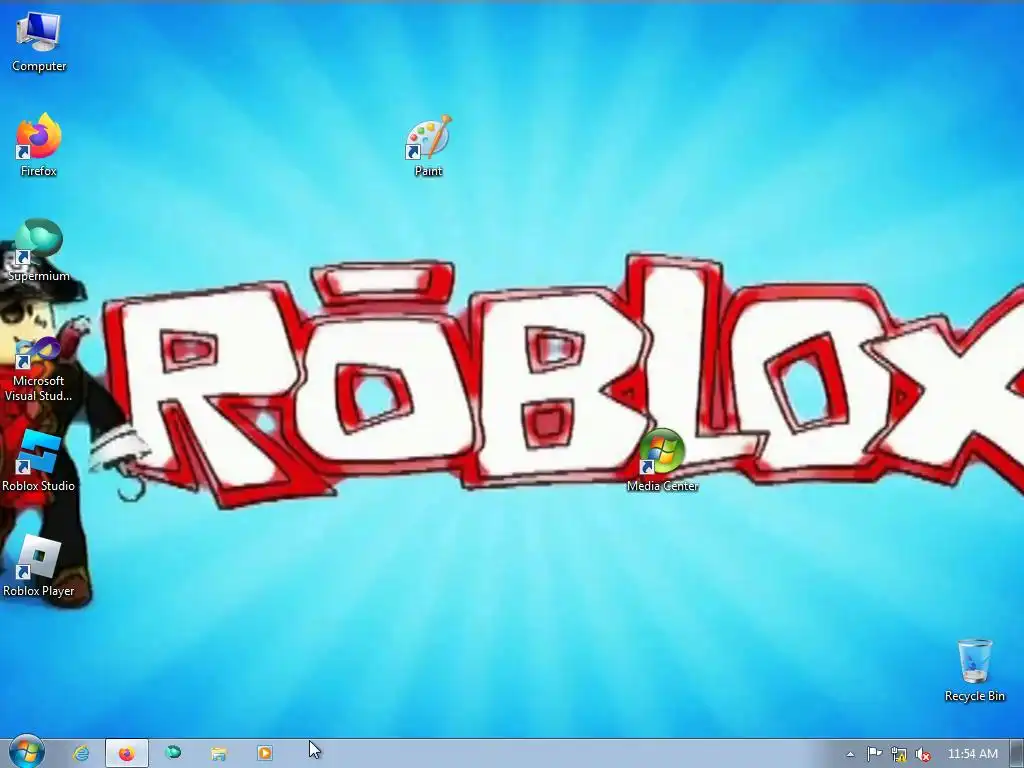Select the Computer desktop icon
The image size is (1024, 768).
pos(39,41)
